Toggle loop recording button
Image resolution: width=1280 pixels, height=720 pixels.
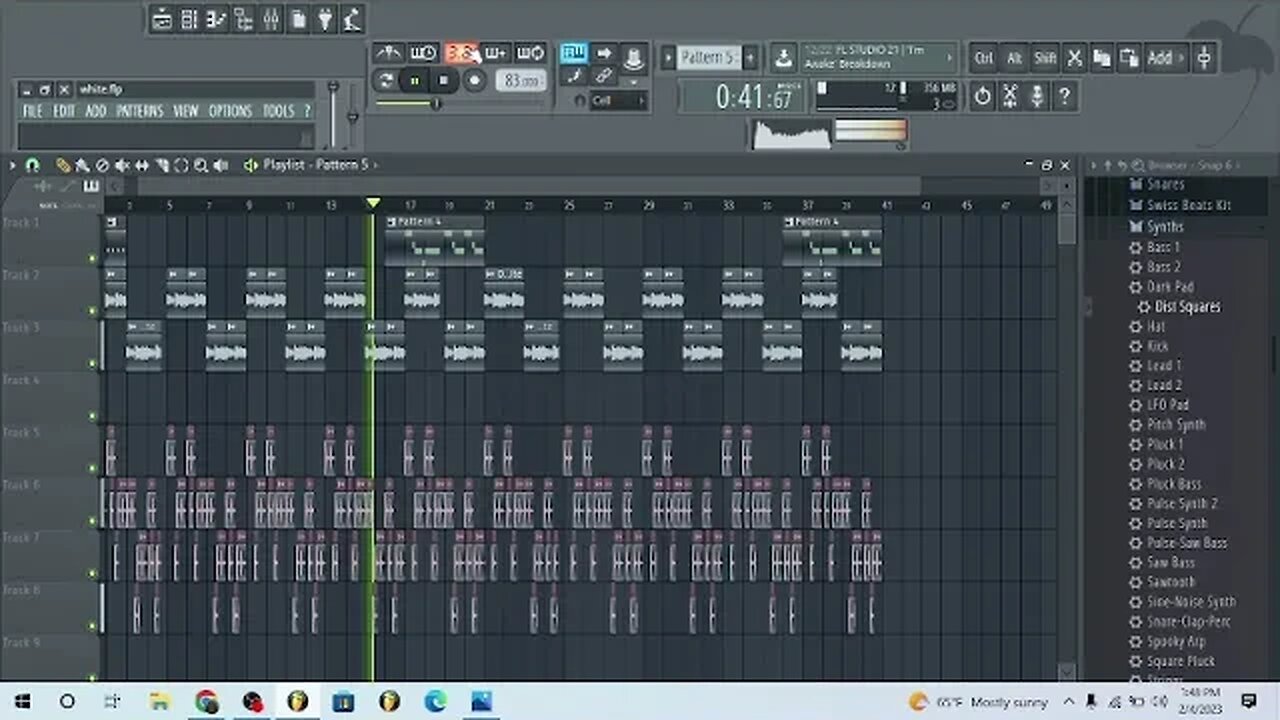tap(531, 52)
